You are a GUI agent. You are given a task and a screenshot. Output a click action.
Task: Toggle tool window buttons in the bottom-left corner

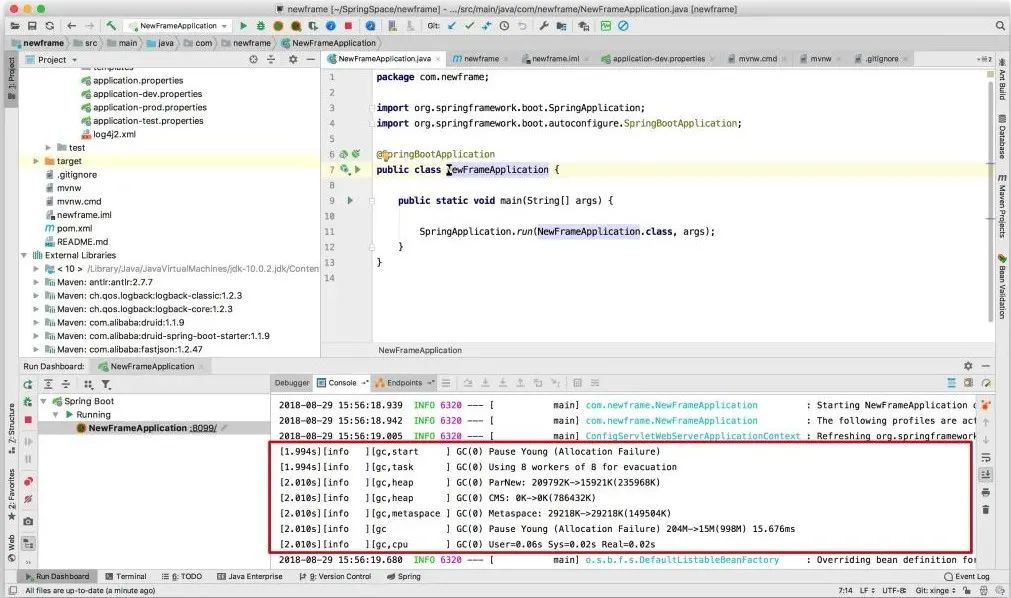point(13,590)
